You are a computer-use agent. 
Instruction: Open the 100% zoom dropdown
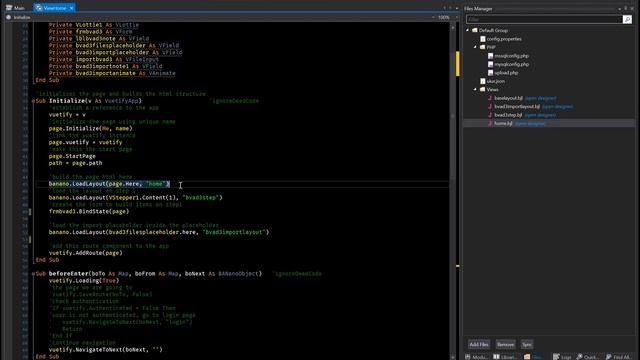(456, 17)
